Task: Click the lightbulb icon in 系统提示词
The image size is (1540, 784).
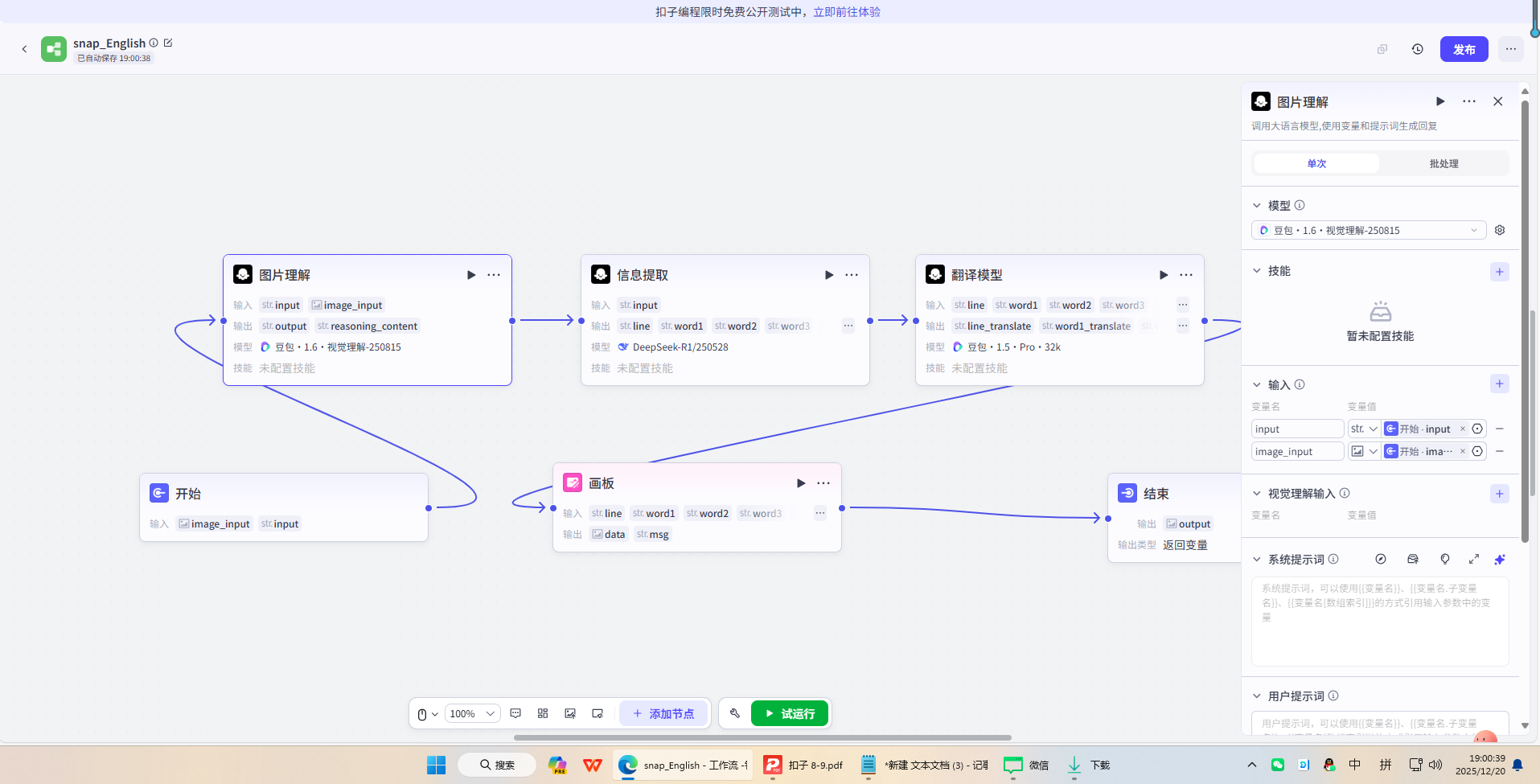Action: click(x=1445, y=559)
